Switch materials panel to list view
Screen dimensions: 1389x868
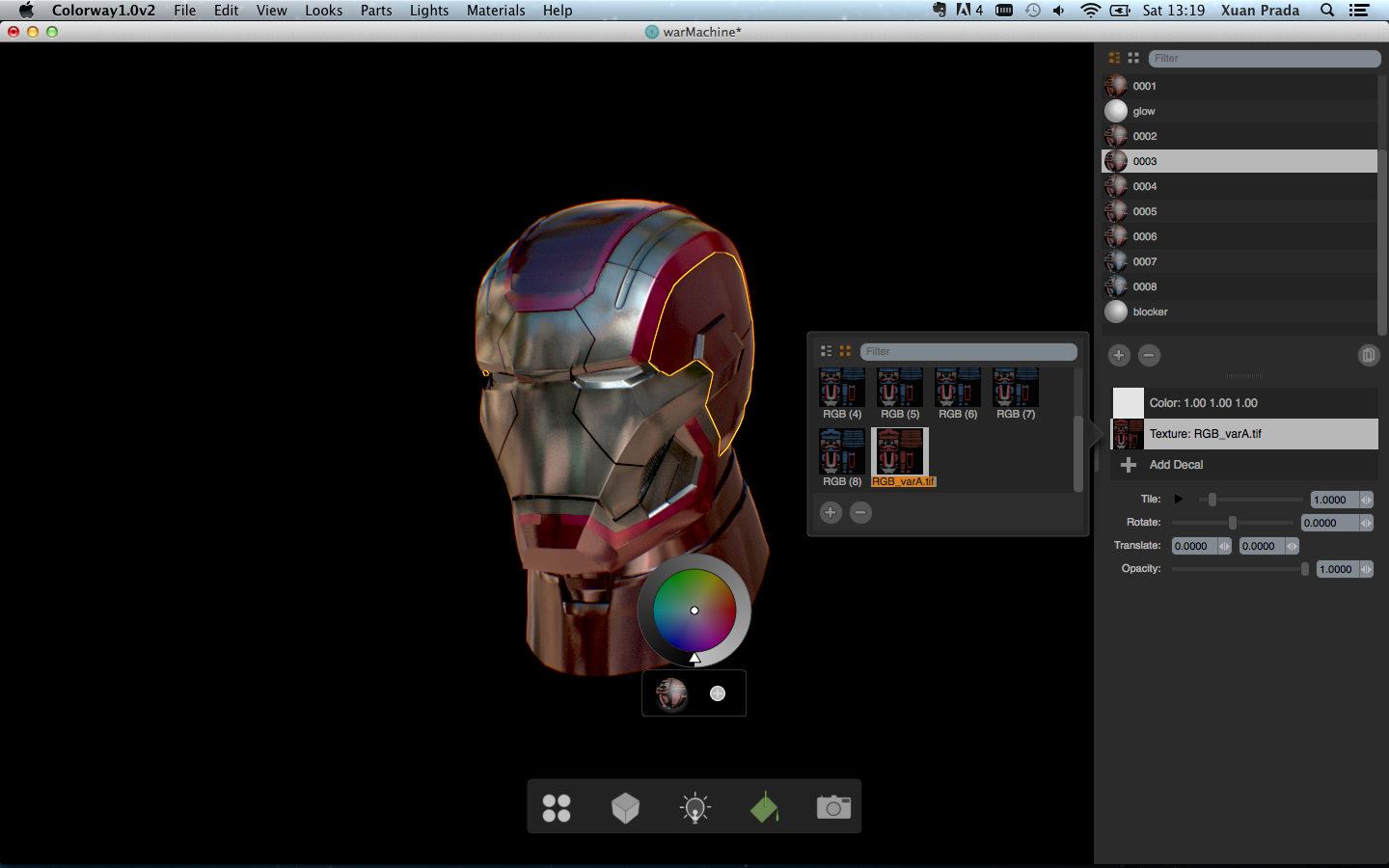coord(1115,58)
